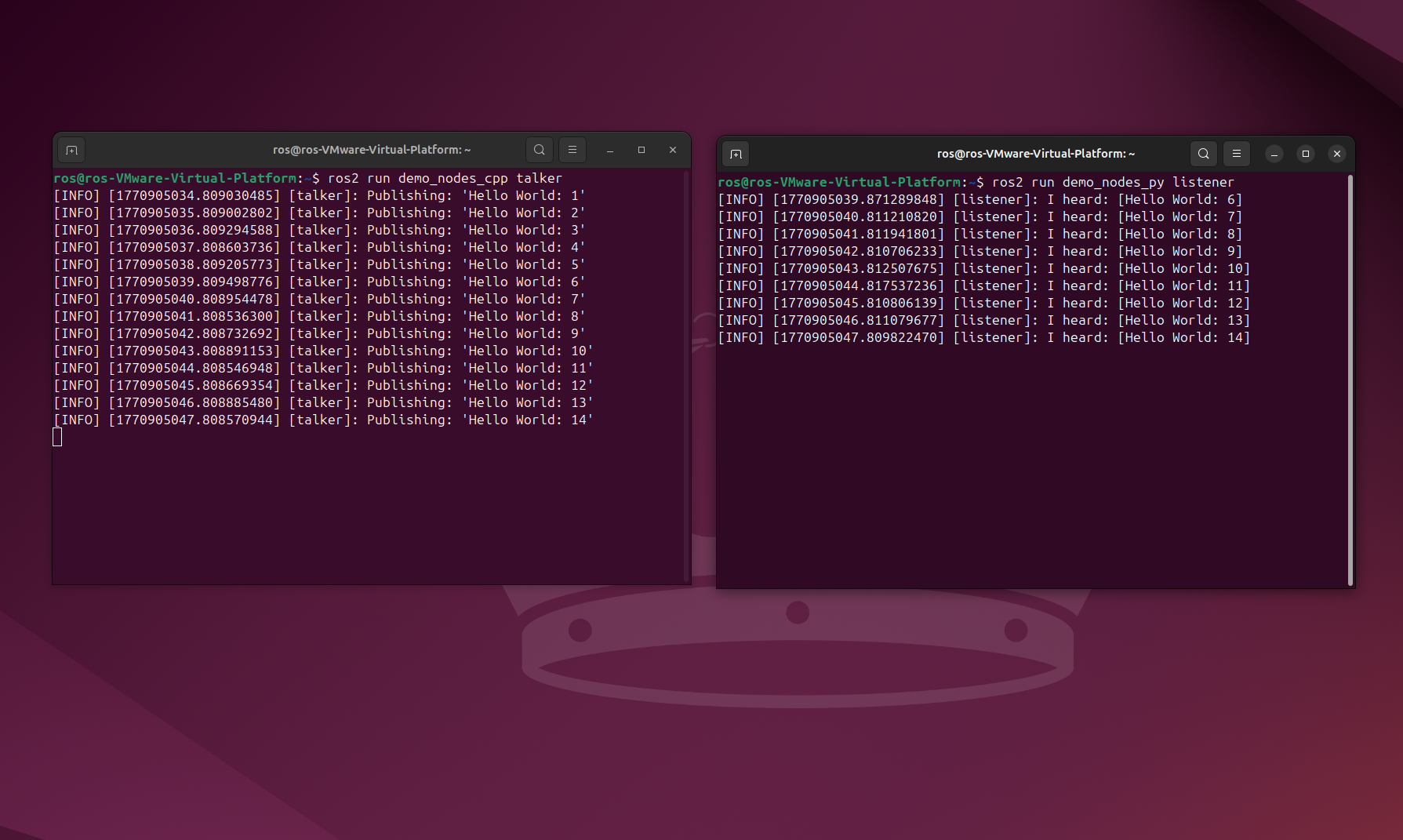Open hamburger menu in listener terminal
This screenshot has width=1403, height=840.
[x=1237, y=154]
